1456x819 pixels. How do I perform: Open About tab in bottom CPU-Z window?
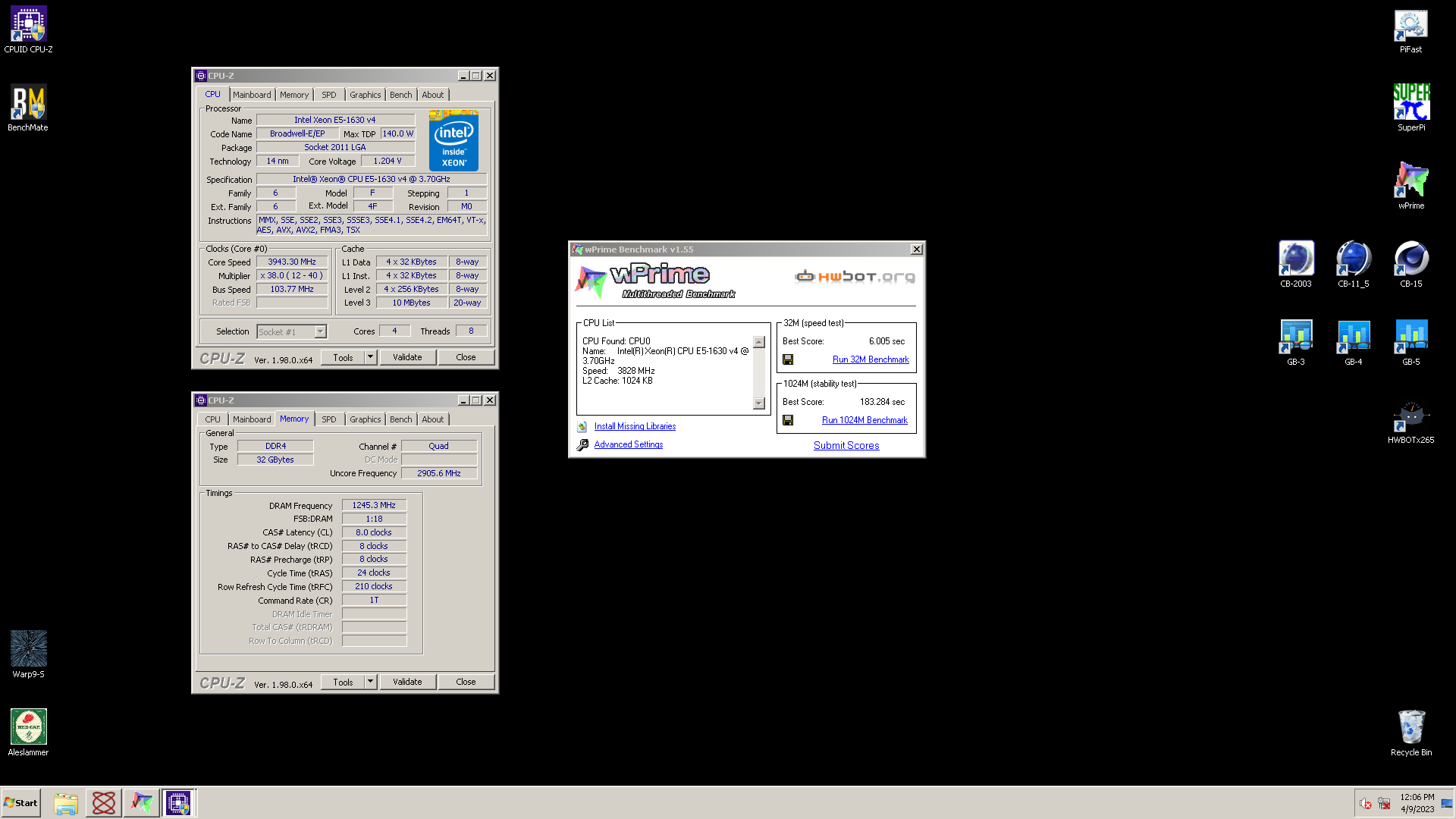pyautogui.click(x=433, y=419)
